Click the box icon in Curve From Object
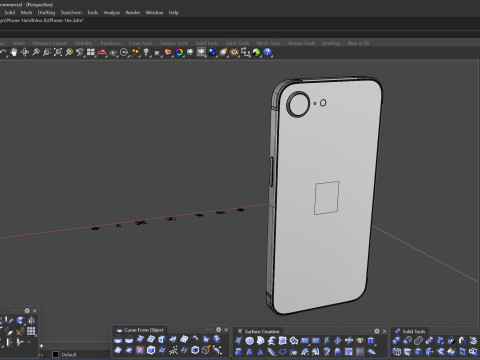The height and width of the screenshot is (360, 480). pyautogui.click(x=151, y=350)
